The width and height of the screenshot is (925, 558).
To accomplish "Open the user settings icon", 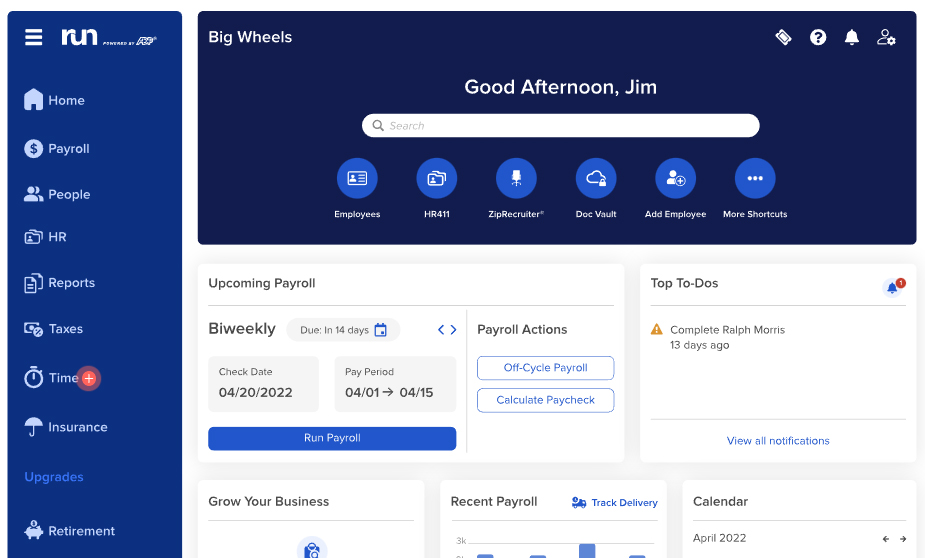I will [x=886, y=37].
